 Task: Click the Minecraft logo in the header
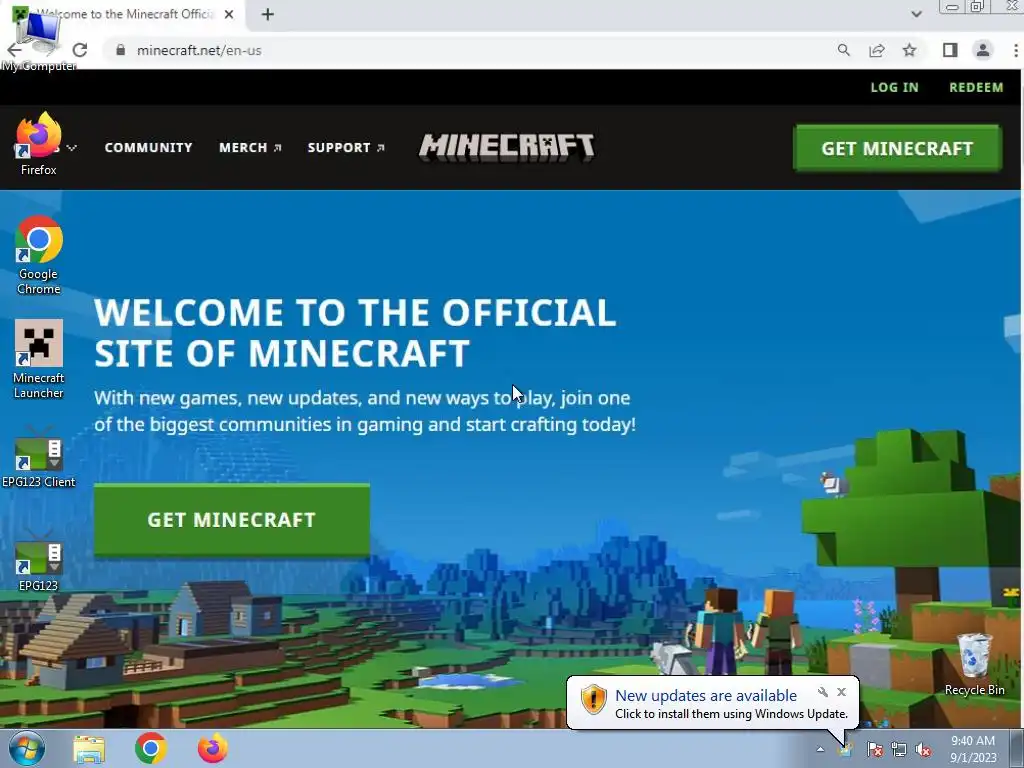[x=506, y=147]
